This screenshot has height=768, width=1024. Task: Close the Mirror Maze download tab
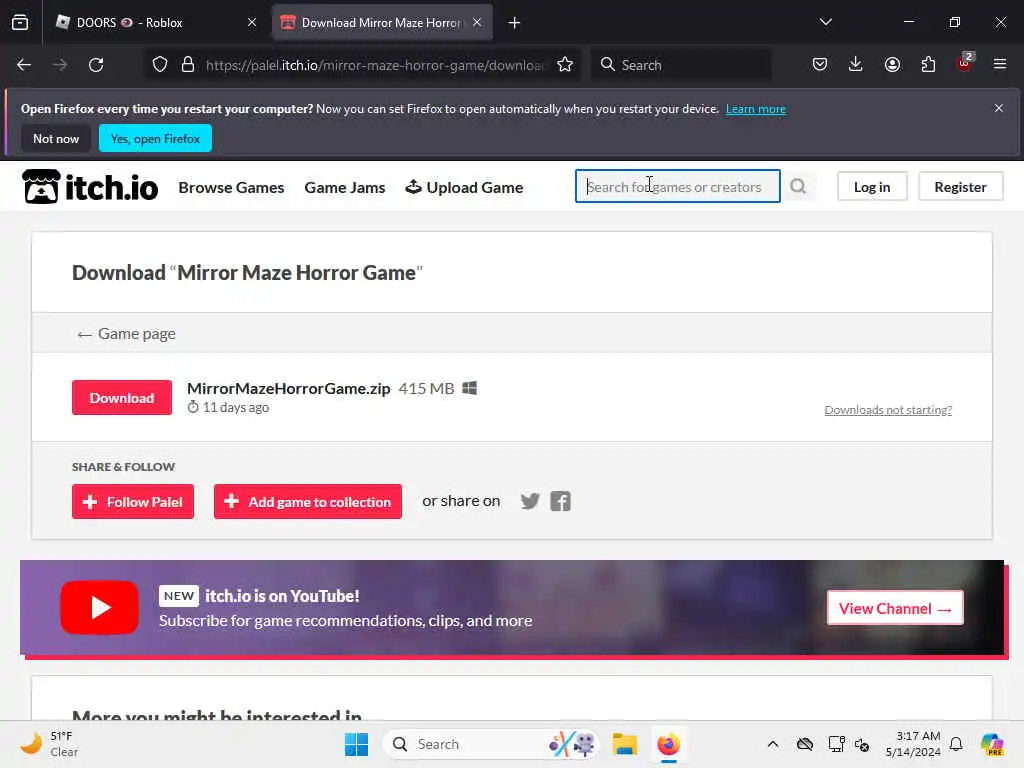point(477,22)
